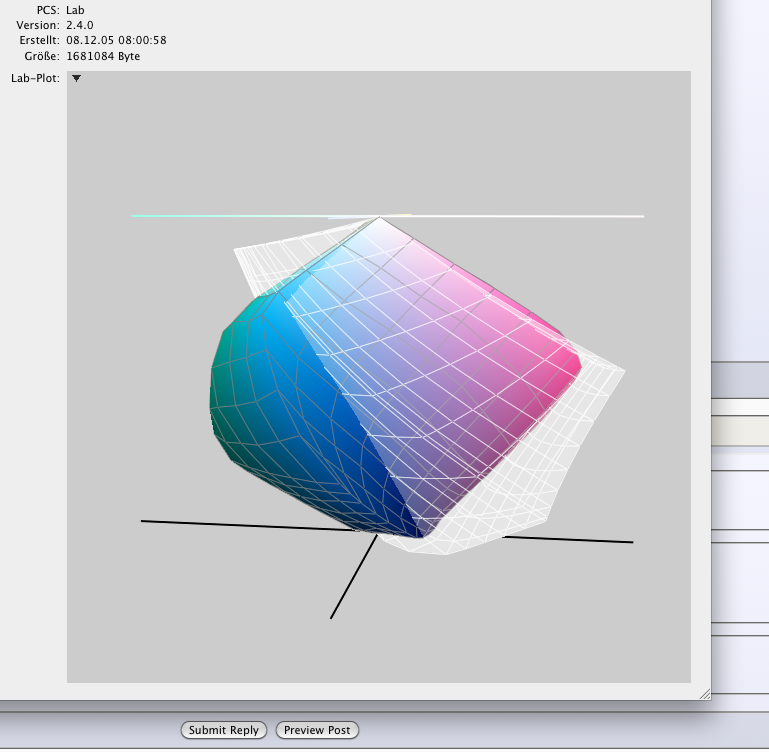Click the 'Größe:' label
This screenshot has height=752, width=769.
coord(42,56)
